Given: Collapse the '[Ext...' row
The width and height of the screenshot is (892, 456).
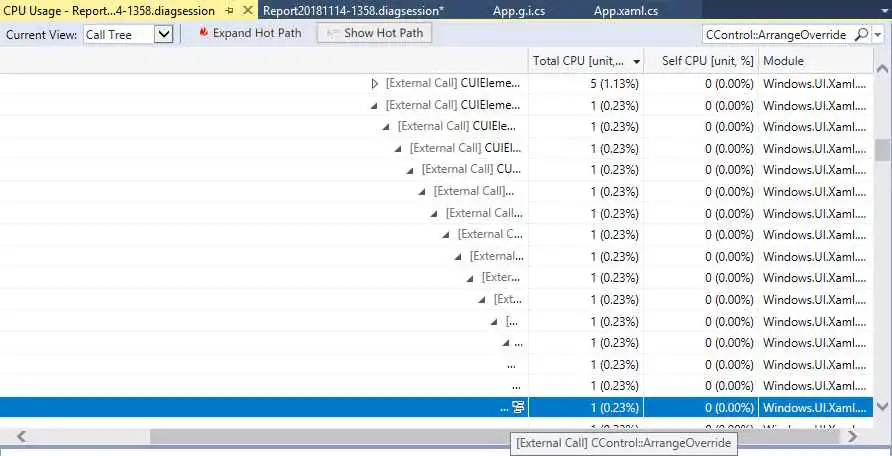Looking at the screenshot, I should (481, 300).
